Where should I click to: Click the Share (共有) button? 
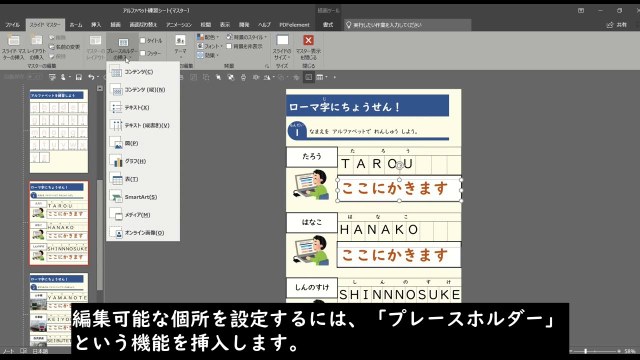[617, 25]
